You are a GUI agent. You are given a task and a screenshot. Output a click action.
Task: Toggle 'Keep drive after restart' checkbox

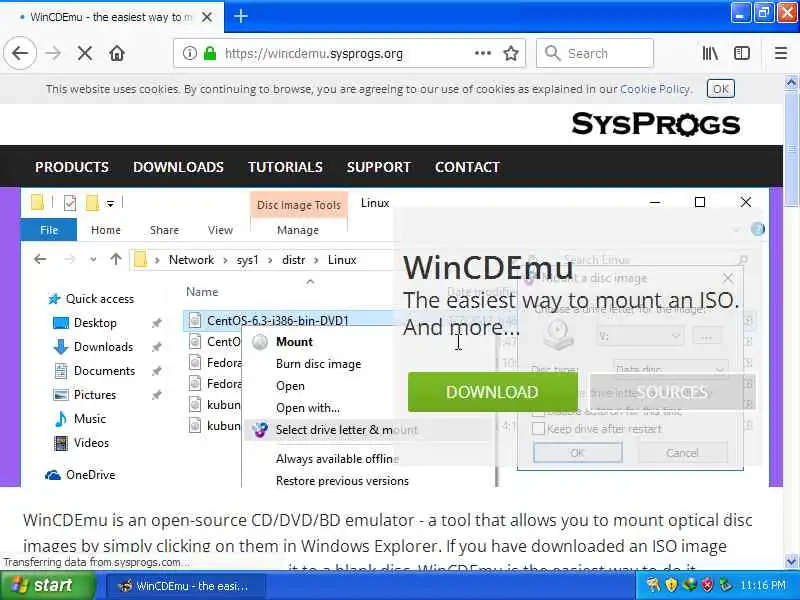coord(538,429)
